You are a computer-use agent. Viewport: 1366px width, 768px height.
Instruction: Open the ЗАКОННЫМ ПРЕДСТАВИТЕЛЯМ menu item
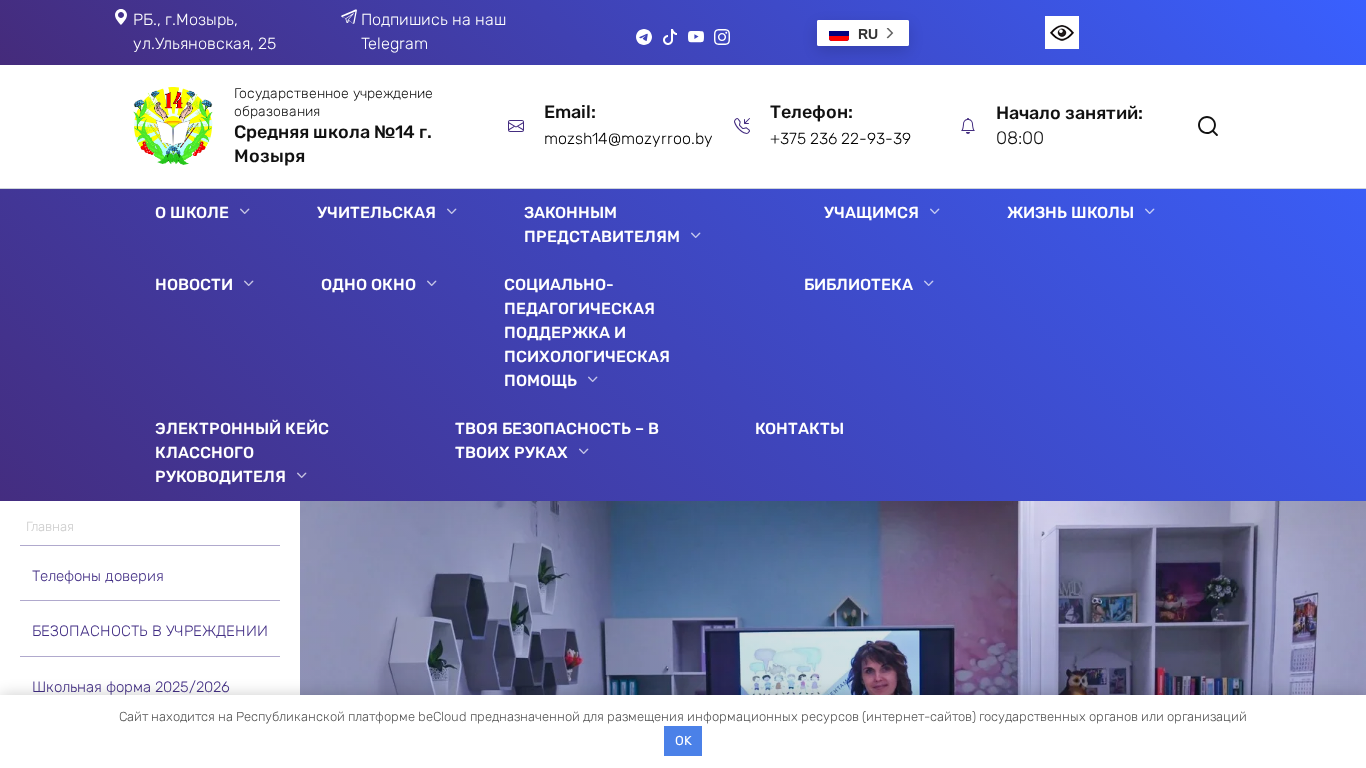(x=602, y=224)
